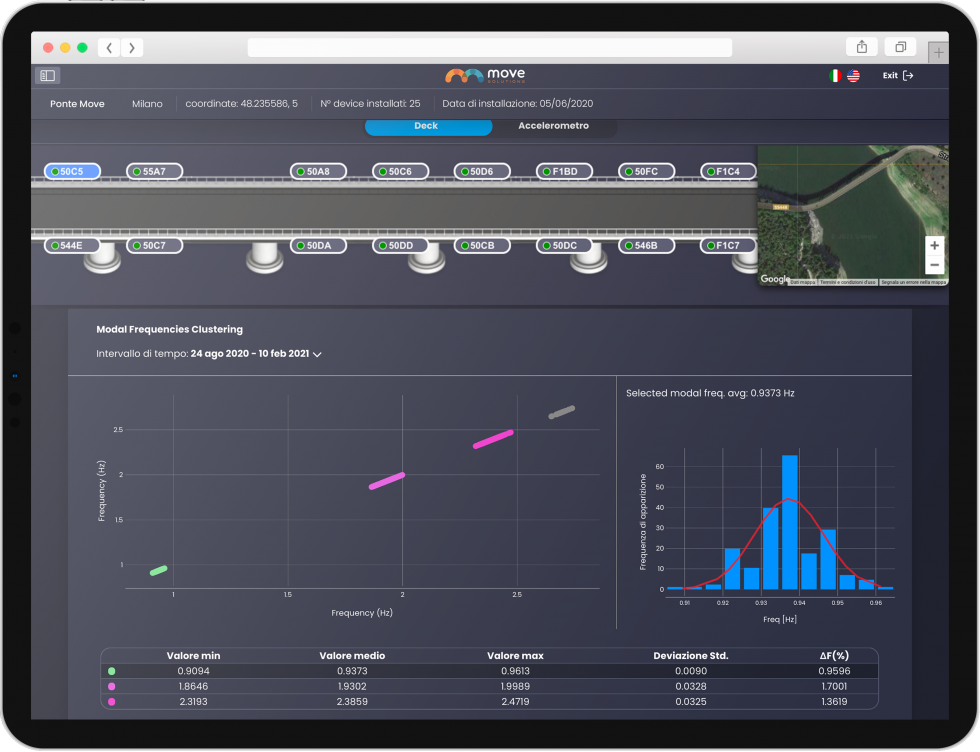Click the browser address bar
The height and width of the screenshot is (752, 980).
coord(489,48)
